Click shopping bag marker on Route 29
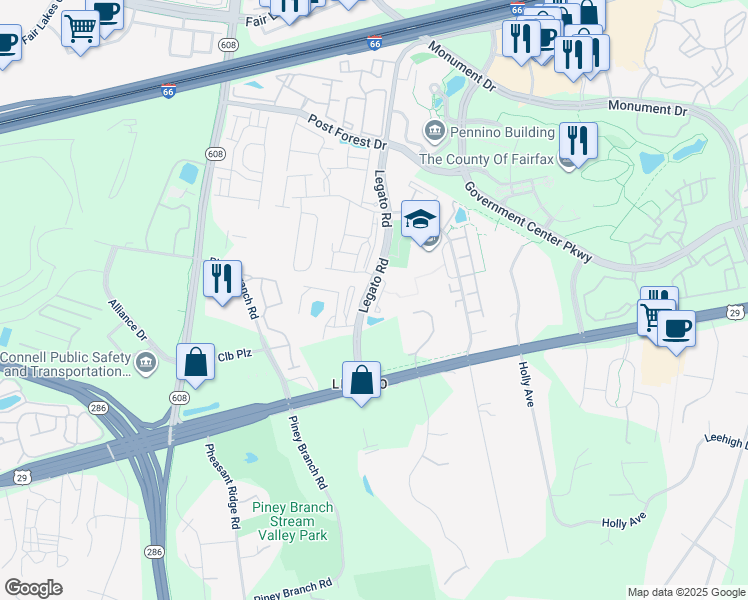 [362, 382]
